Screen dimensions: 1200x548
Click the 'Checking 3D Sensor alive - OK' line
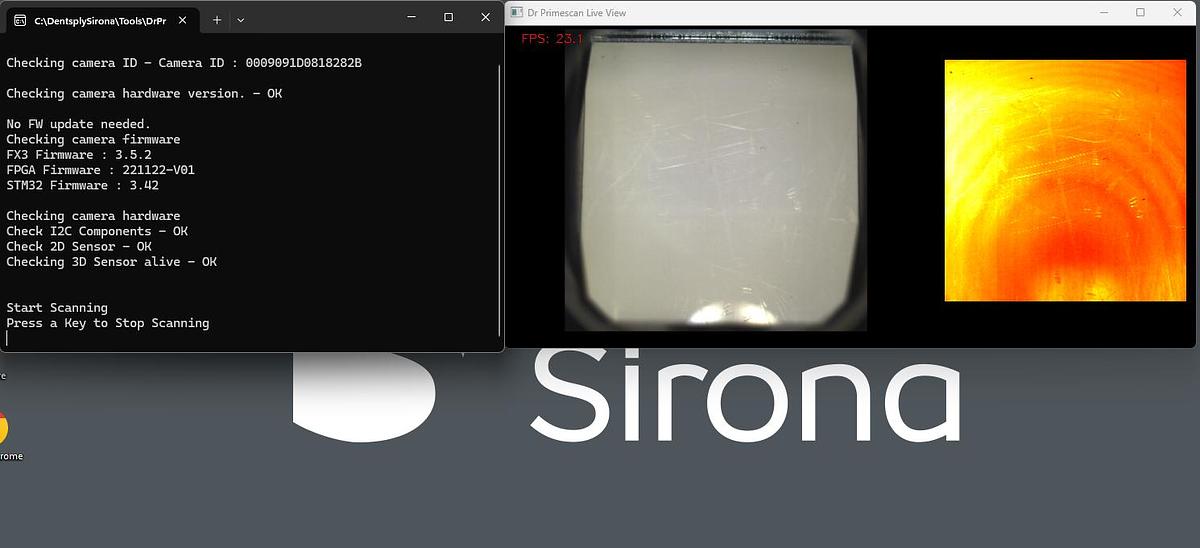click(112, 262)
